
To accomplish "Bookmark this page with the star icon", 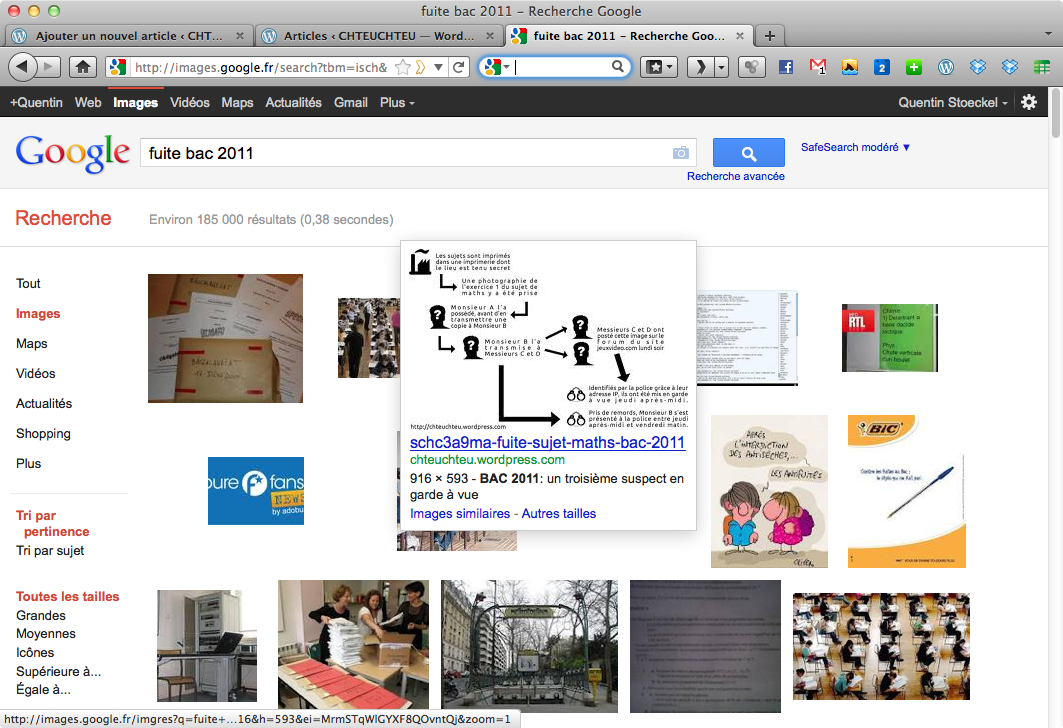I will (403, 67).
